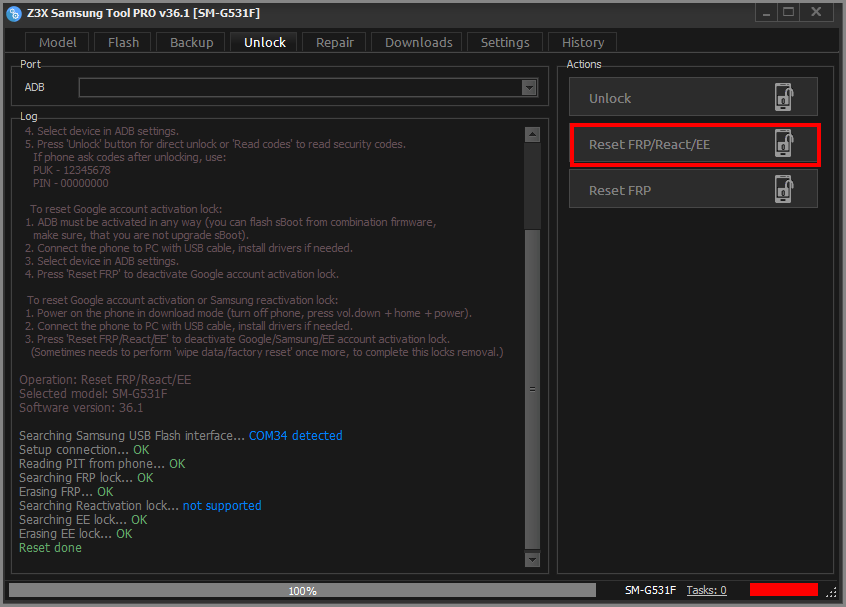846x607 pixels.
Task: Click the window resize grip icon
Action: (x=831, y=592)
